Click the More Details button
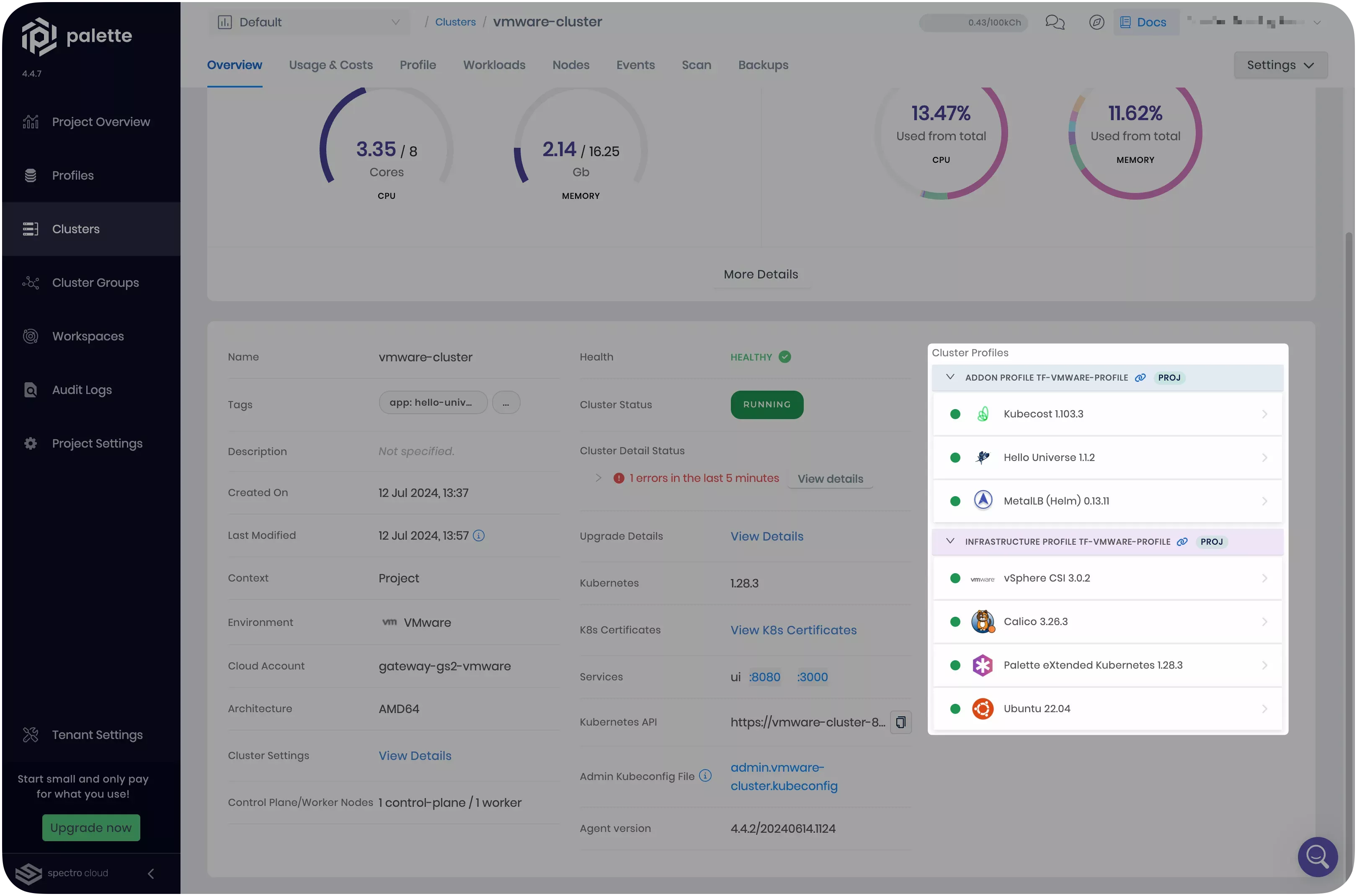The height and width of the screenshot is (896, 1357). click(761, 275)
